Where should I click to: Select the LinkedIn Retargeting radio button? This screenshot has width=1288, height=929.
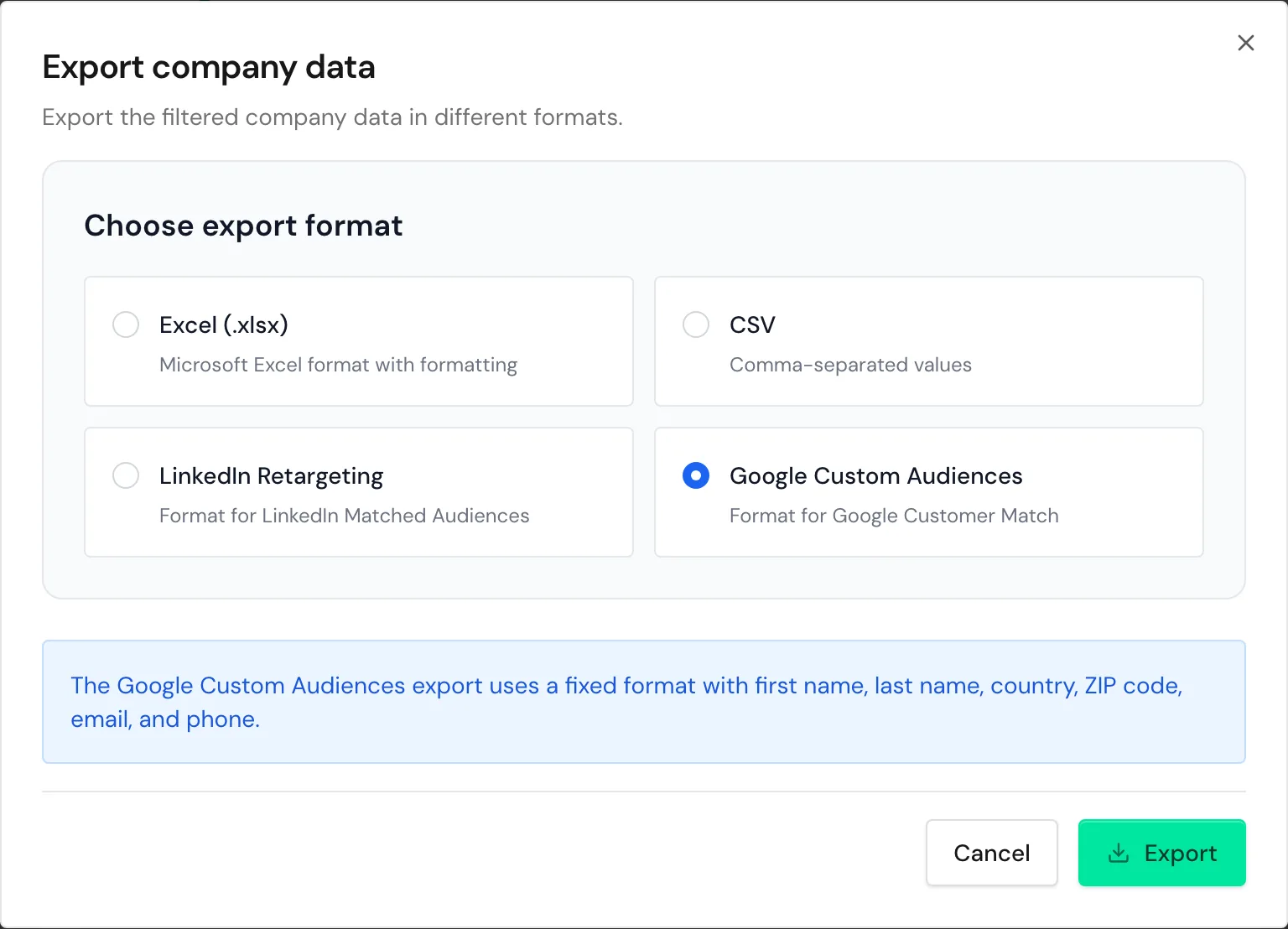(126, 475)
